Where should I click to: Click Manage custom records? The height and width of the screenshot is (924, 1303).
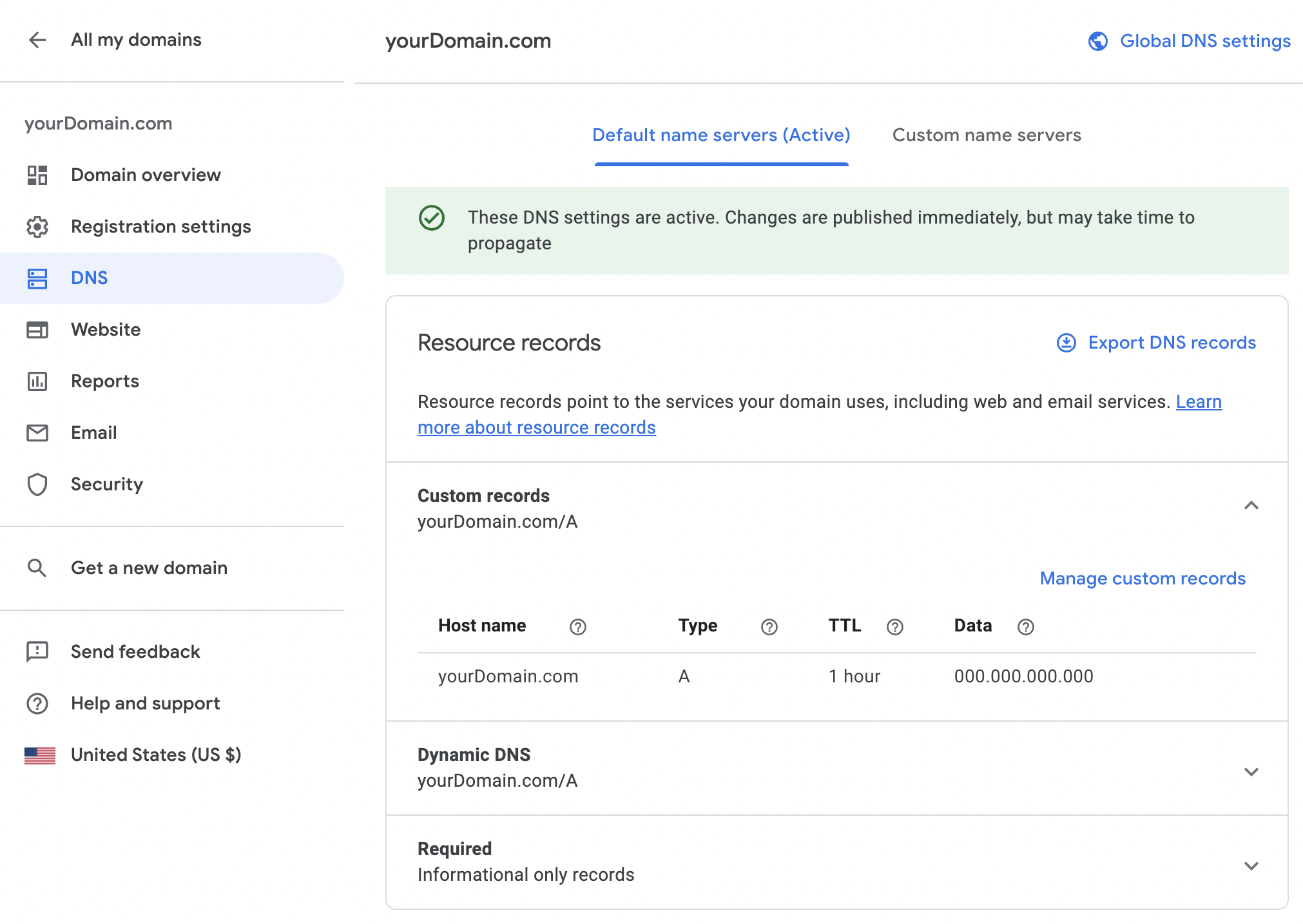click(x=1143, y=579)
